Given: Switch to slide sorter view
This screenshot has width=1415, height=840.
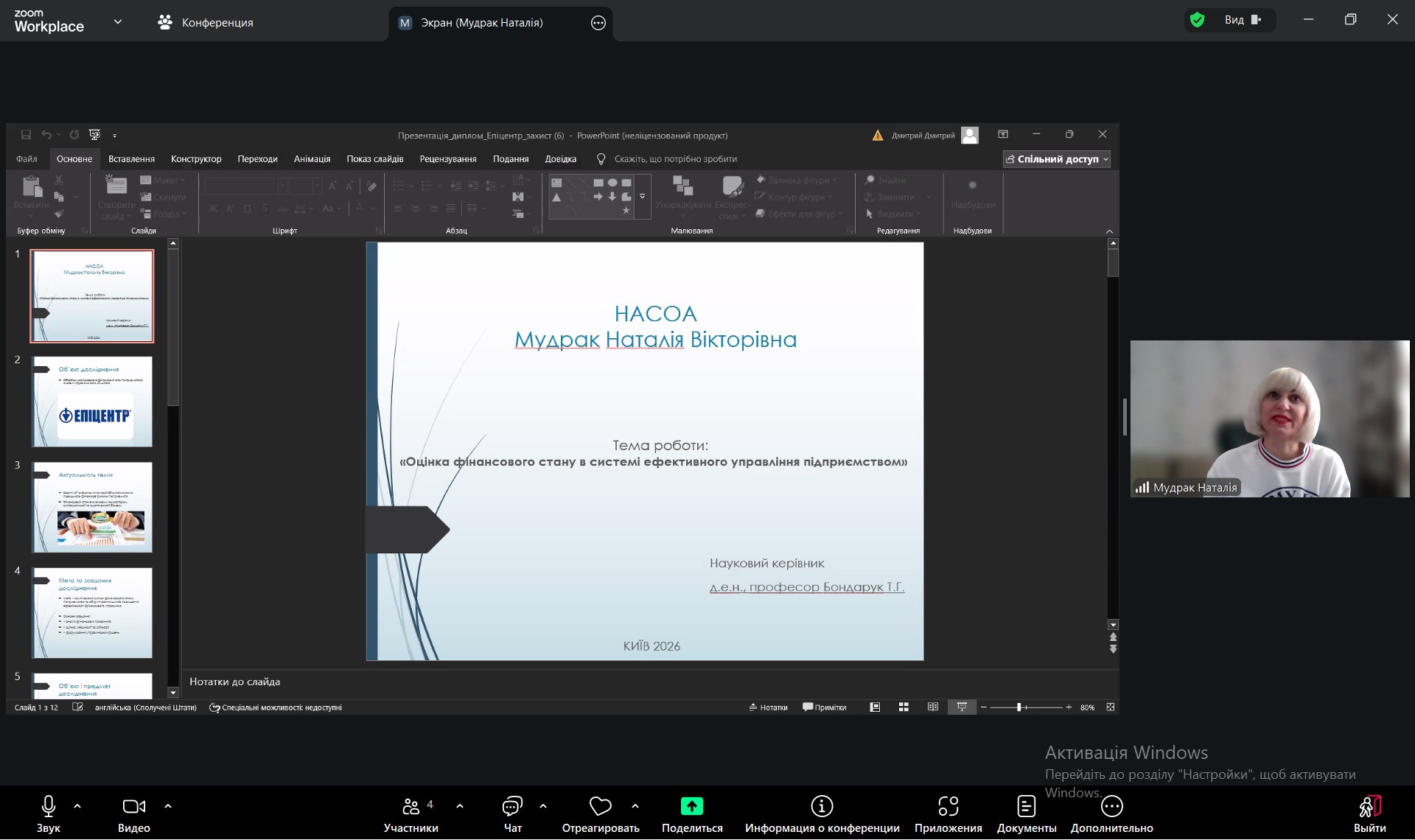Looking at the screenshot, I should point(904,707).
